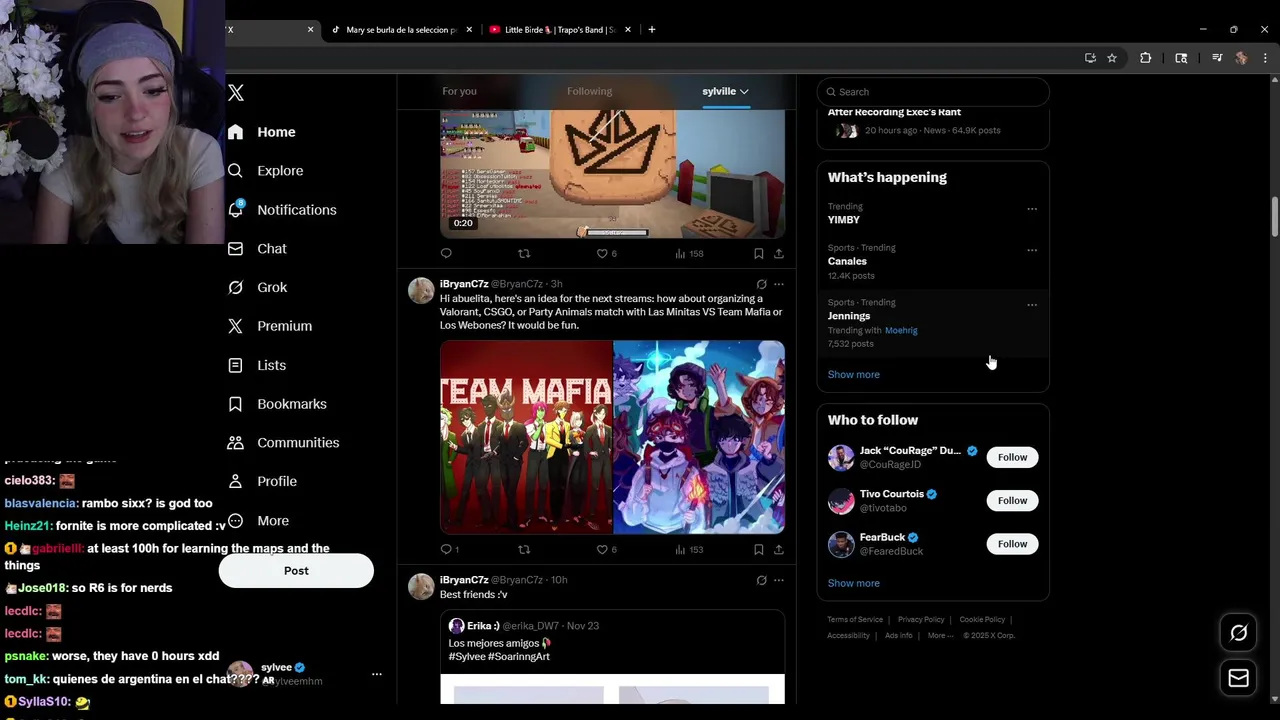
Task: Open more options for the YIMBY trend
Action: point(1032,209)
